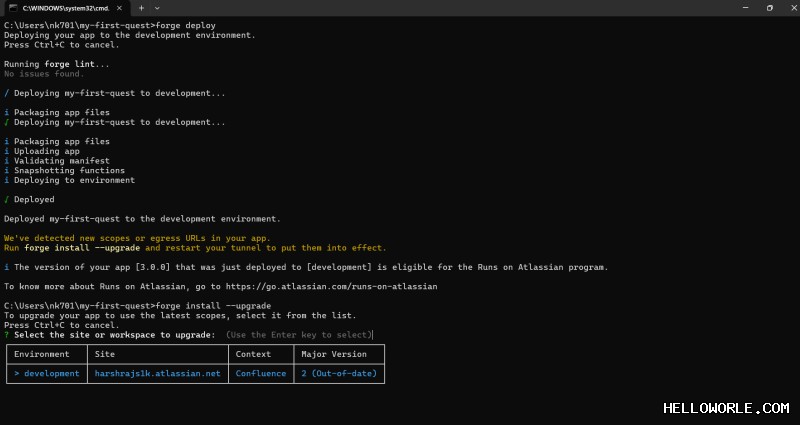800x425 pixels.
Task: Click the Major Version column header
Action: click(334, 354)
